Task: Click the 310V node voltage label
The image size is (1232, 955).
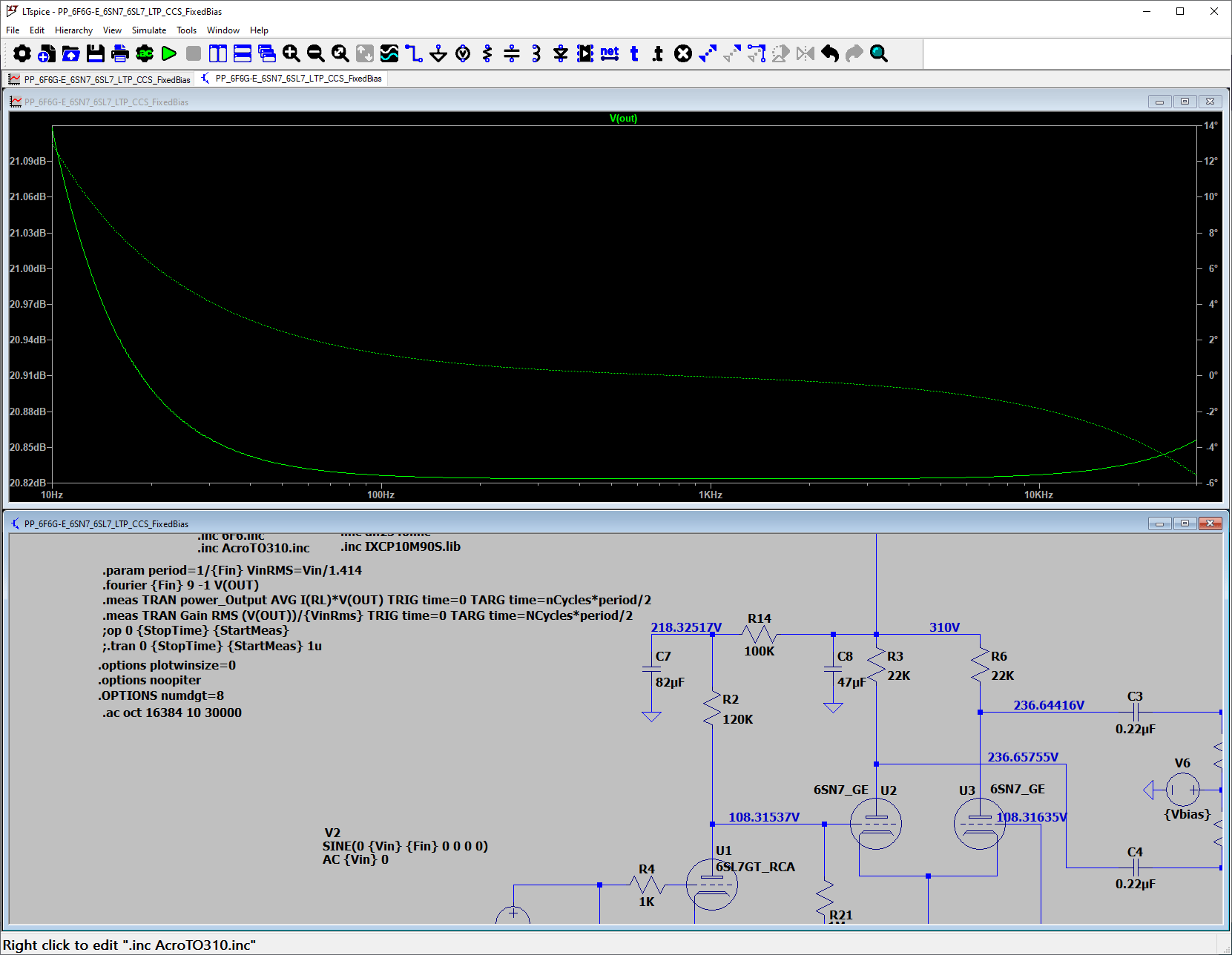Action: coord(944,627)
